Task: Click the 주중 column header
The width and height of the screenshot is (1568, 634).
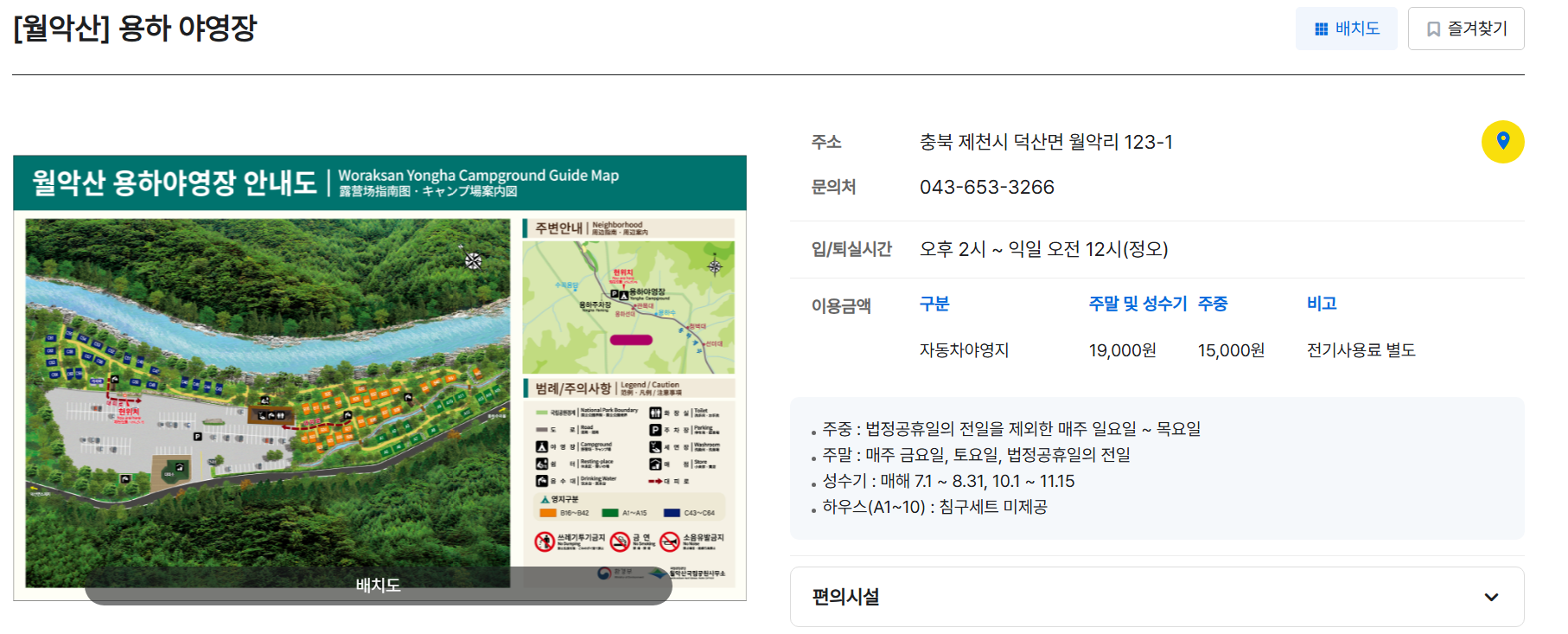Action: (1212, 304)
